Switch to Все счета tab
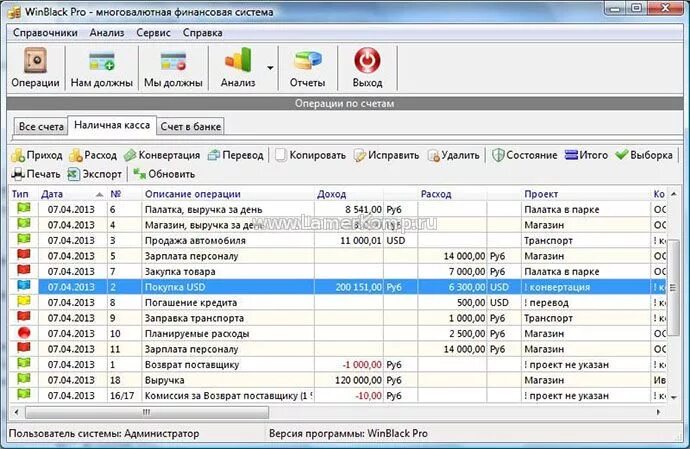 [x=41, y=127]
